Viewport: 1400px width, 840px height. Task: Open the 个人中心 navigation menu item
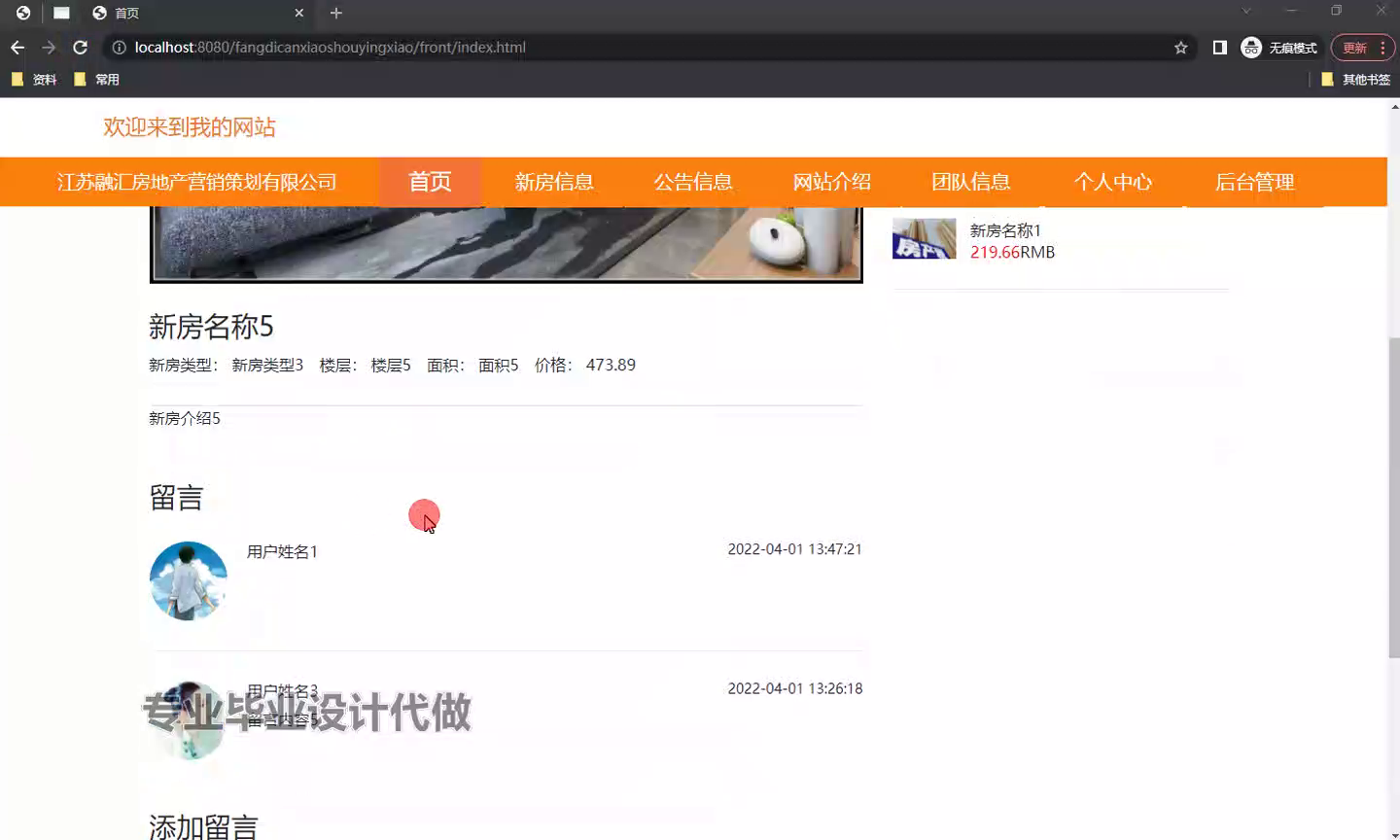1113,182
